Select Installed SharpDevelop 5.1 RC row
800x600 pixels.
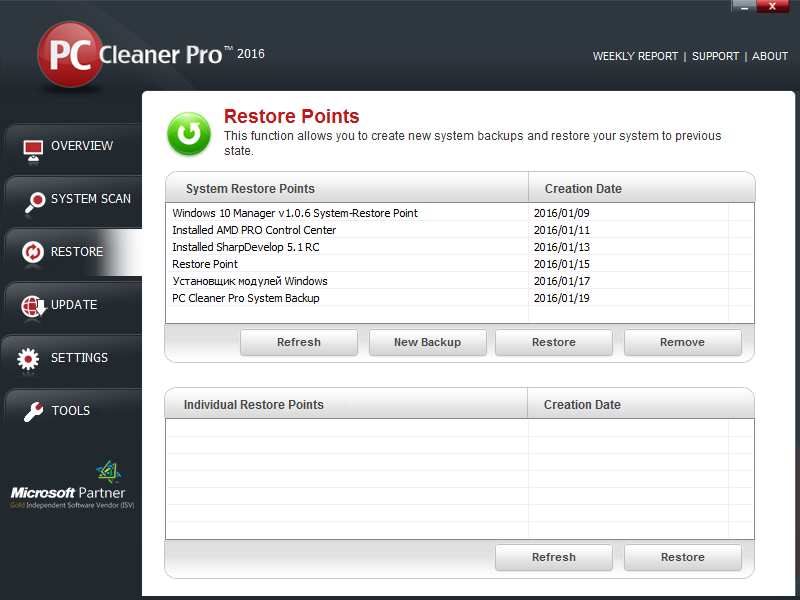coord(459,247)
